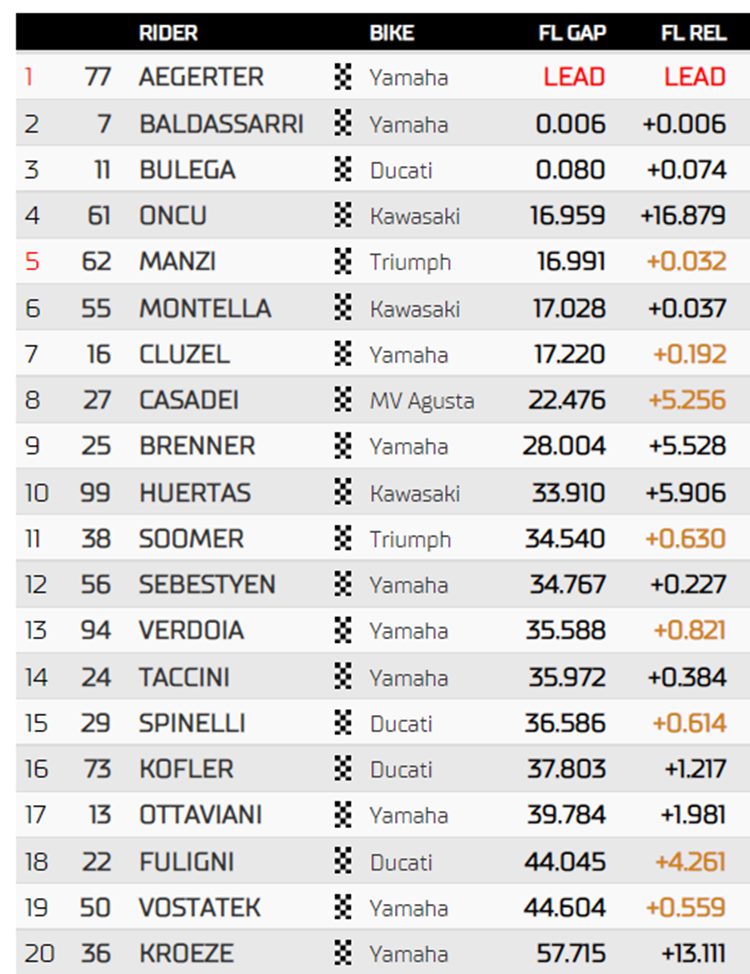
Task: Click the checkered flag next to KOFLER
Action: pyautogui.click(x=343, y=769)
